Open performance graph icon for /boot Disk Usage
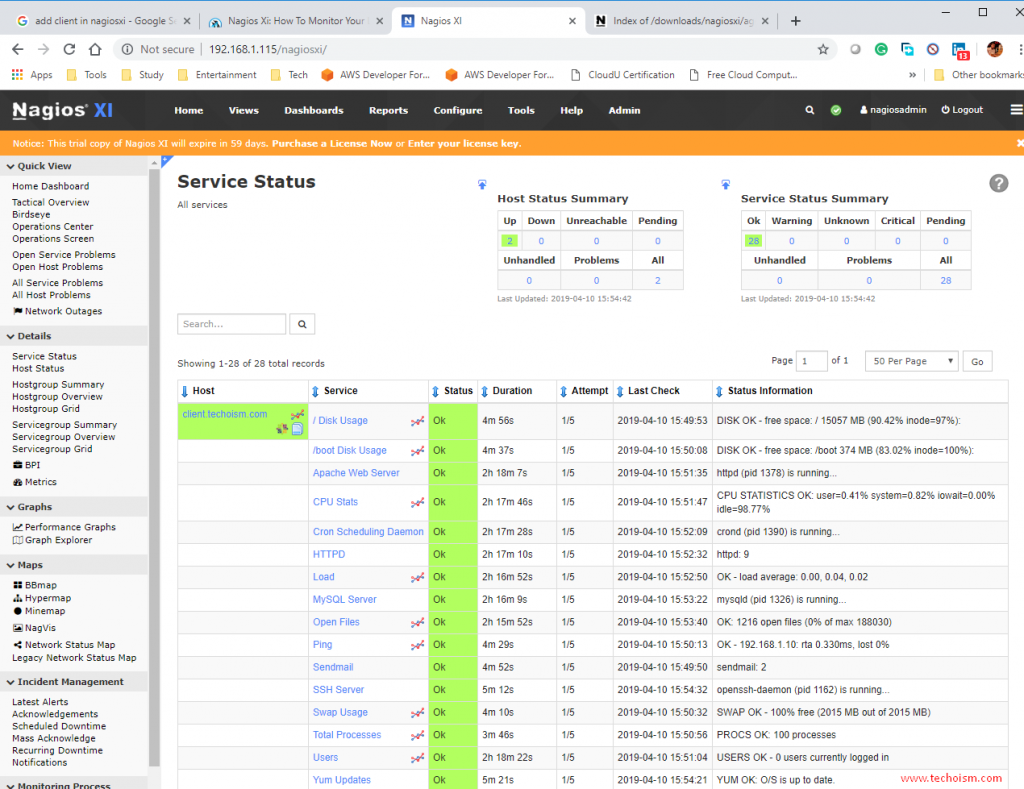 coord(417,451)
